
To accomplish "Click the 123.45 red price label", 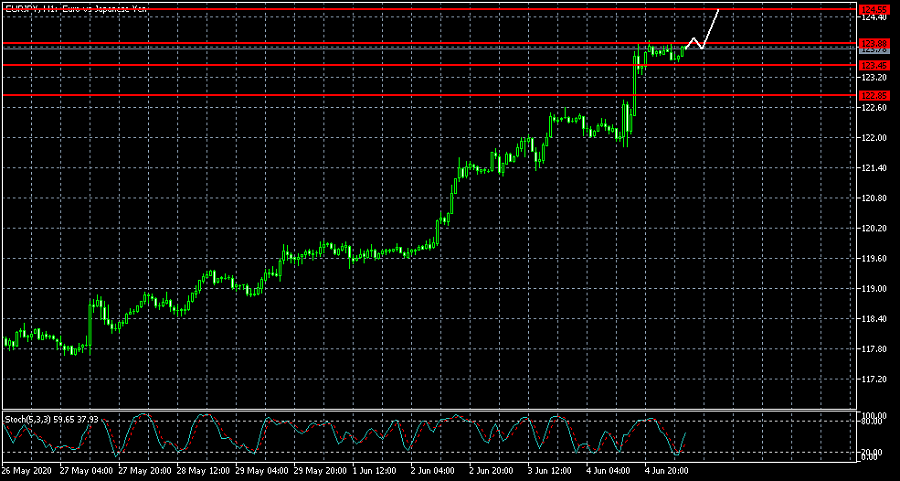I will [874, 65].
